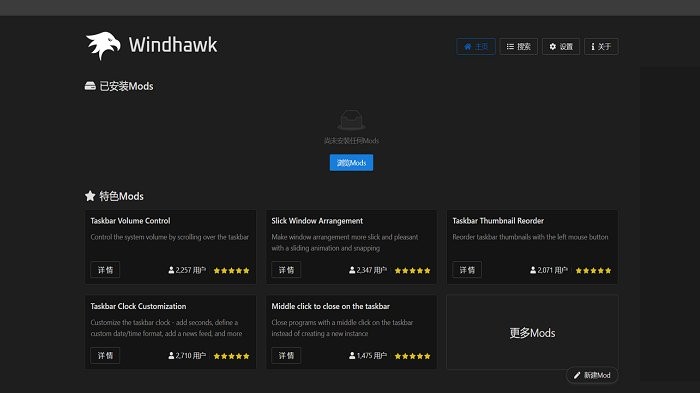Viewport: 700px width, 393px height.
Task: Click the Slick Window Arrangement title
Action: (x=317, y=221)
